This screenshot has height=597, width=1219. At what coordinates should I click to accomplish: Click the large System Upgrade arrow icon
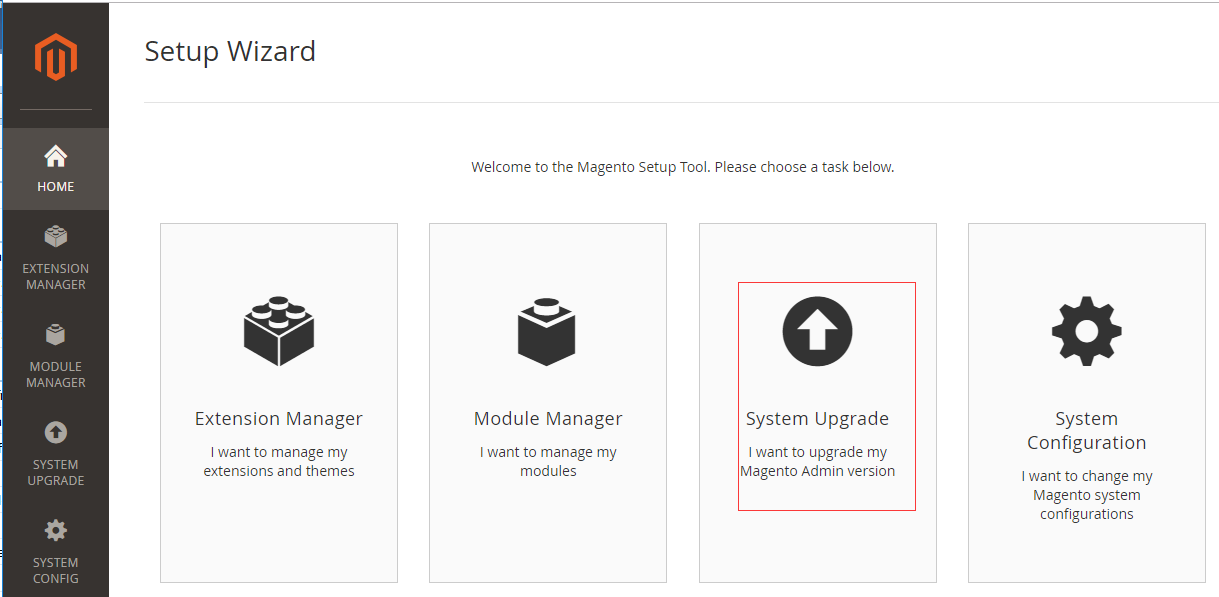(817, 330)
